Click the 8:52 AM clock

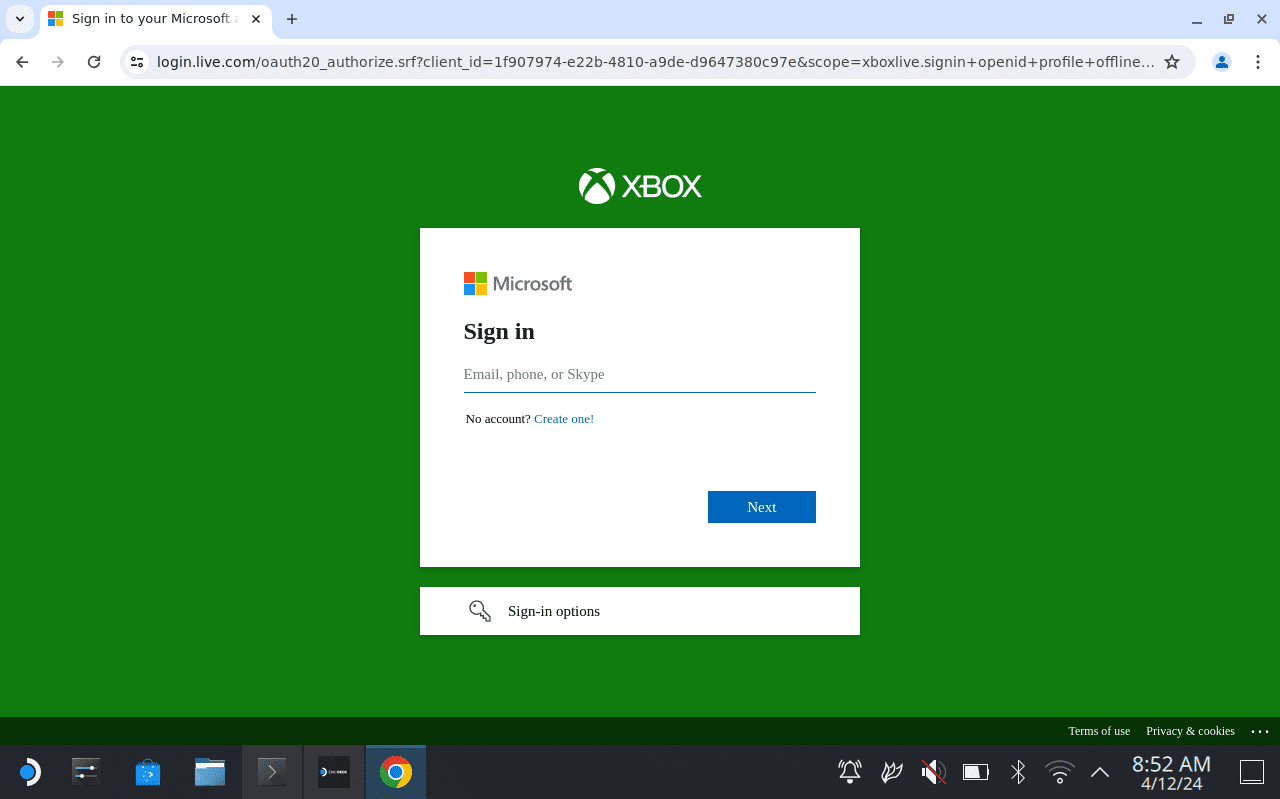[x=1171, y=765]
